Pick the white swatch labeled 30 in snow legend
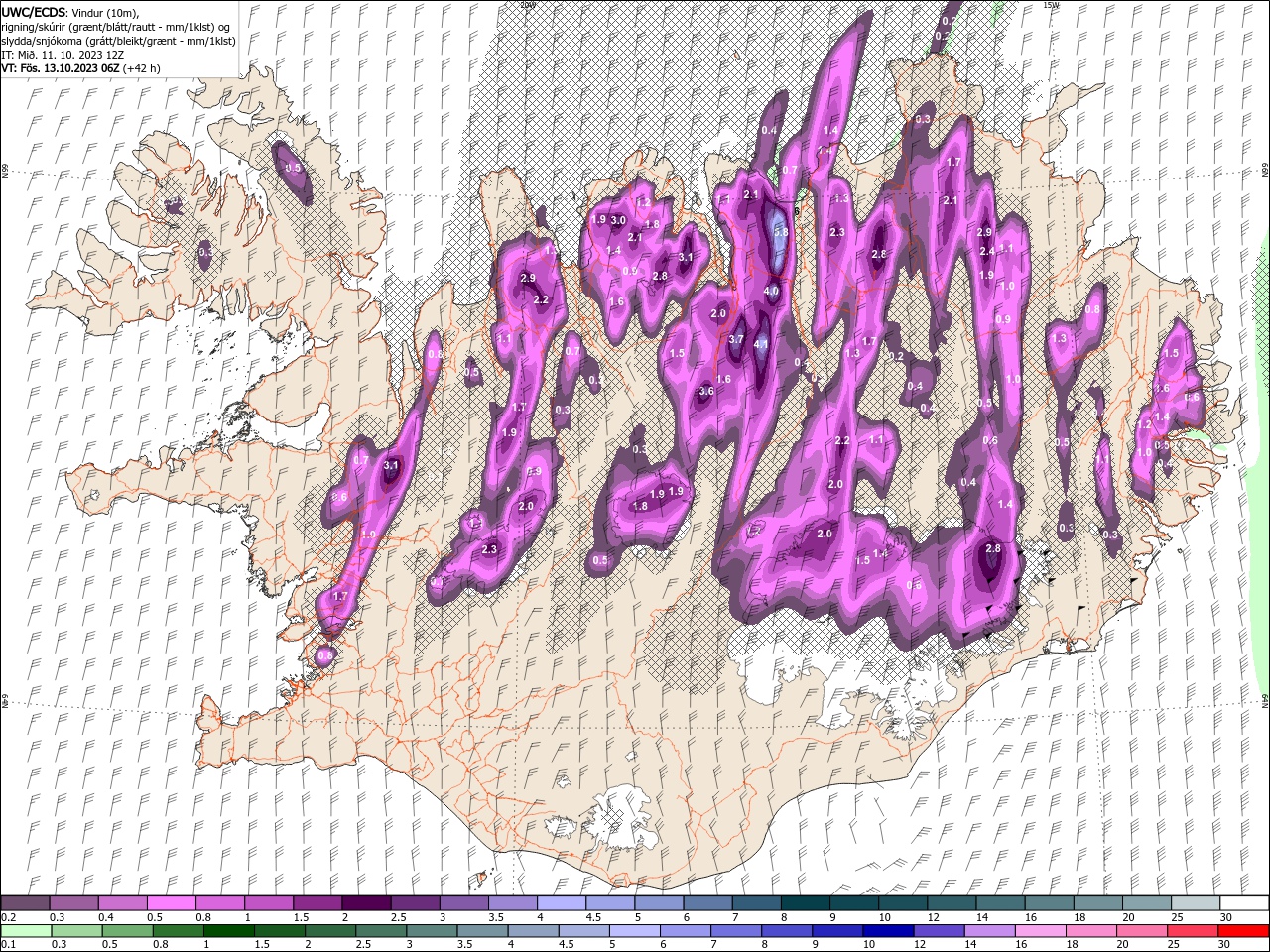 [x=1244, y=903]
